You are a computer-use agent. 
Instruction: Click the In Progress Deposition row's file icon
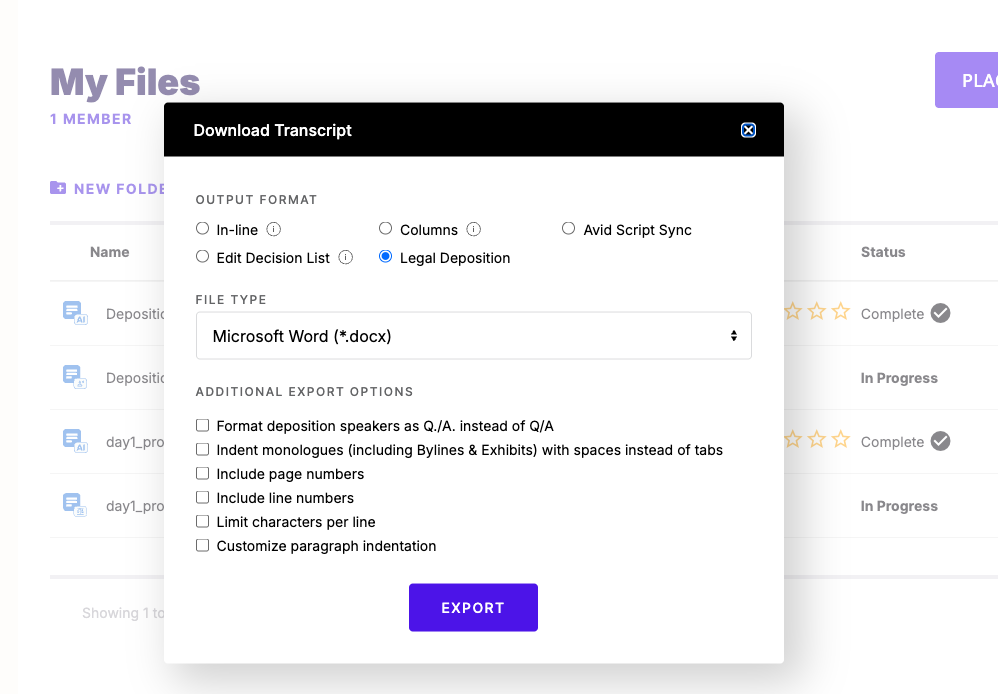tap(74, 377)
